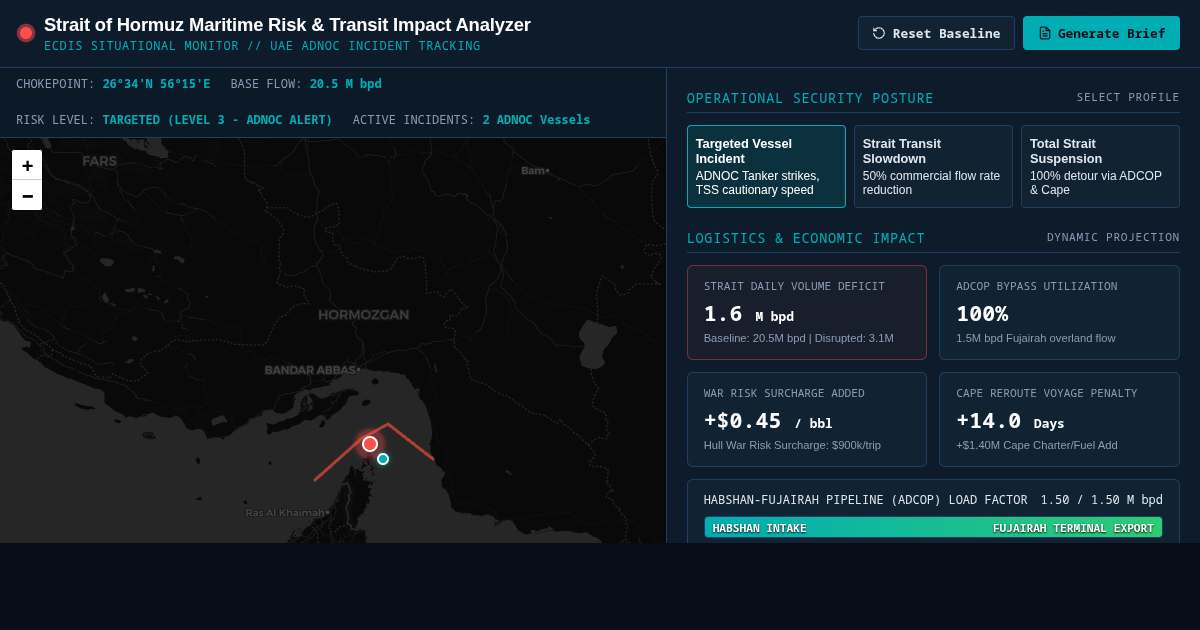Open Strait Daily Volume Deficit card

(807, 312)
